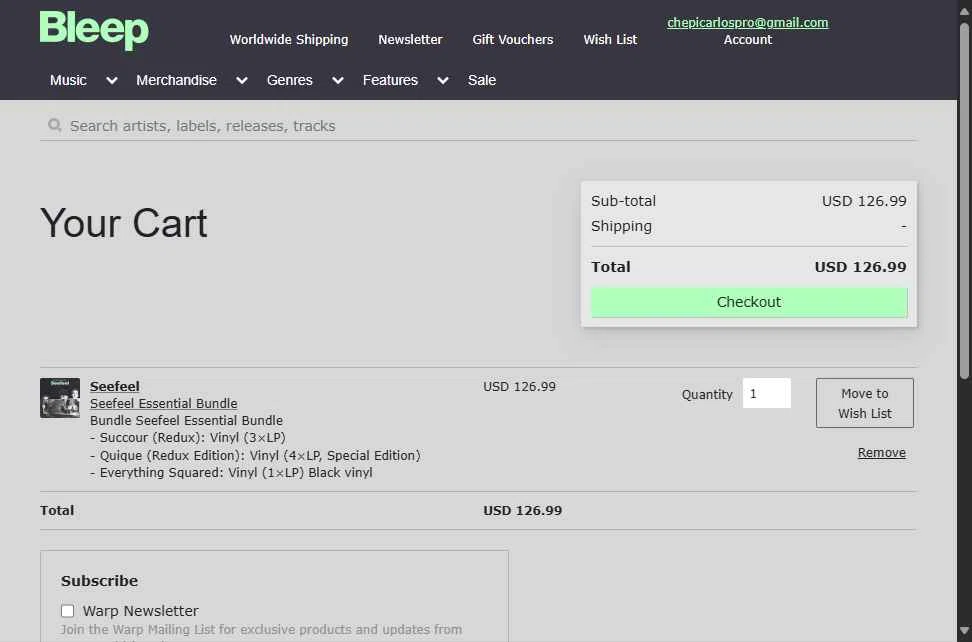972x642 pixels.
Task: Click the Seefeel album thumbnail
Action: (60, 398)
